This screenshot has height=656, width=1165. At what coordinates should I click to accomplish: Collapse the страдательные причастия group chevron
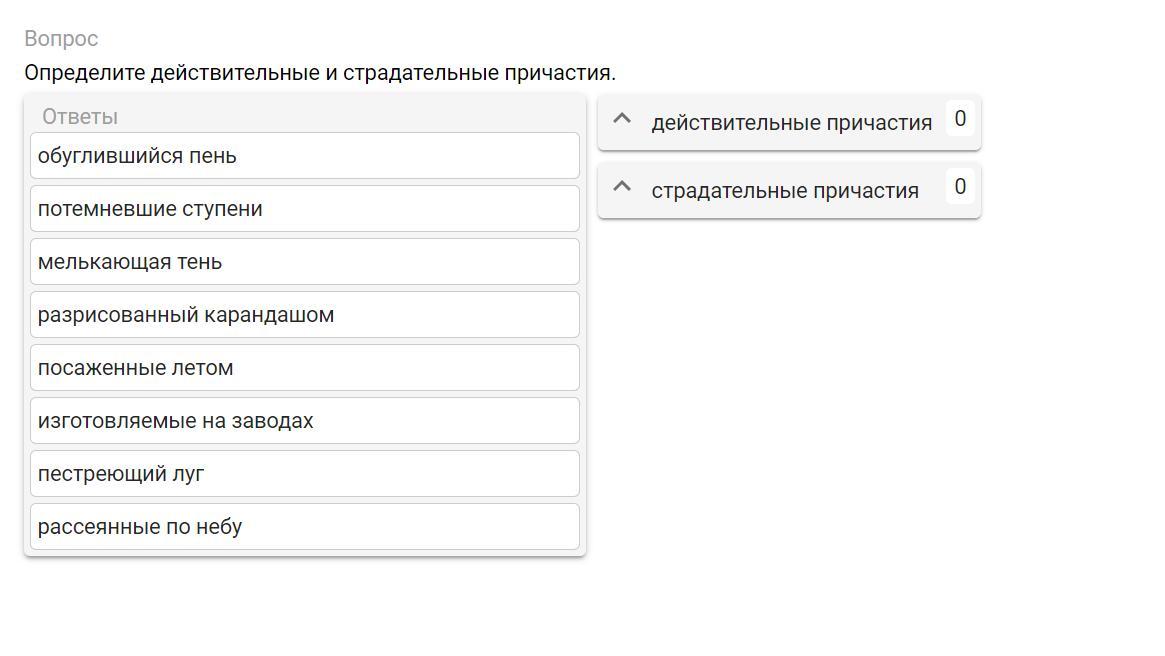[x=621, y=188]
